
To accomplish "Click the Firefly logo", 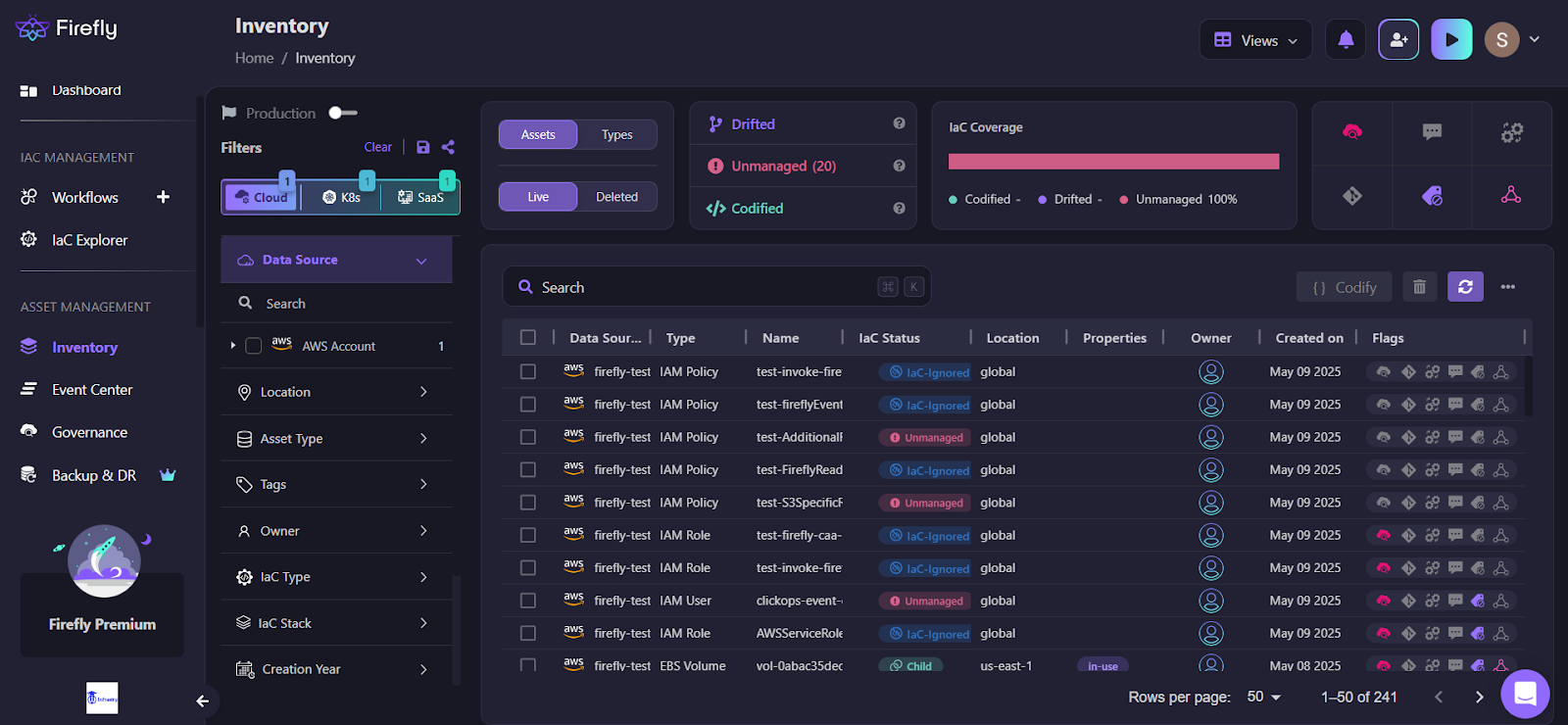I will pos(67,28).
